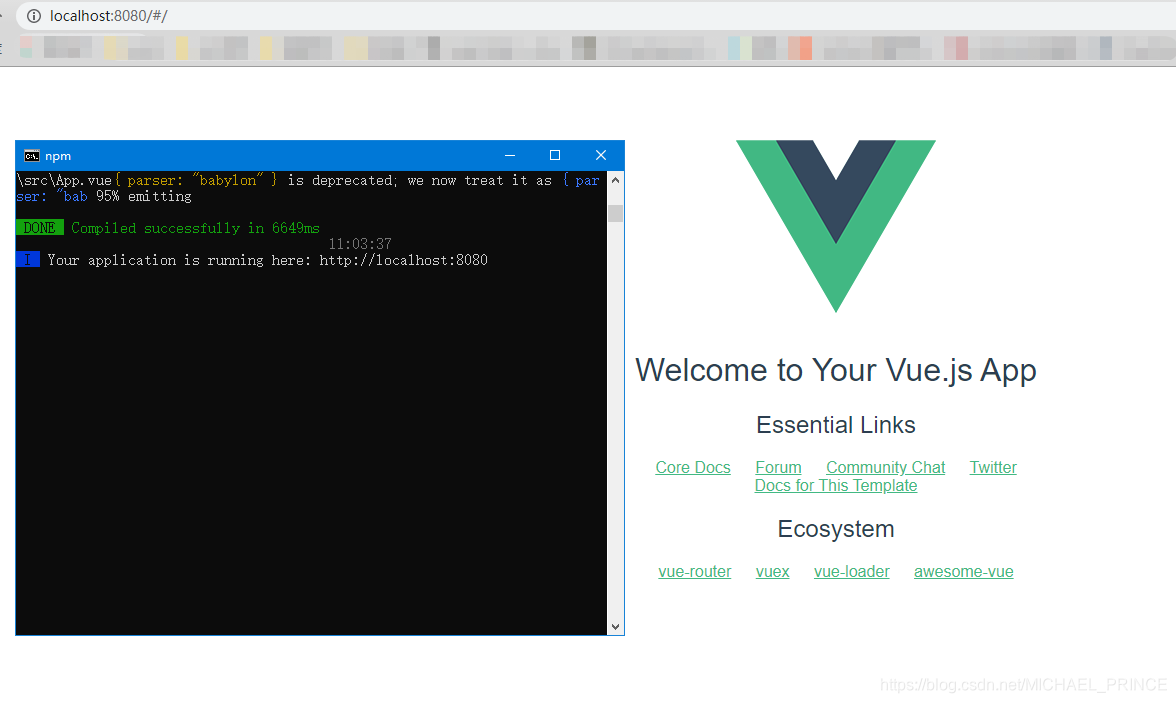This screenshot has width=1176, height=703.
Task: Click the 11:03:37 timestamp in console
Action: coord(360,244)
